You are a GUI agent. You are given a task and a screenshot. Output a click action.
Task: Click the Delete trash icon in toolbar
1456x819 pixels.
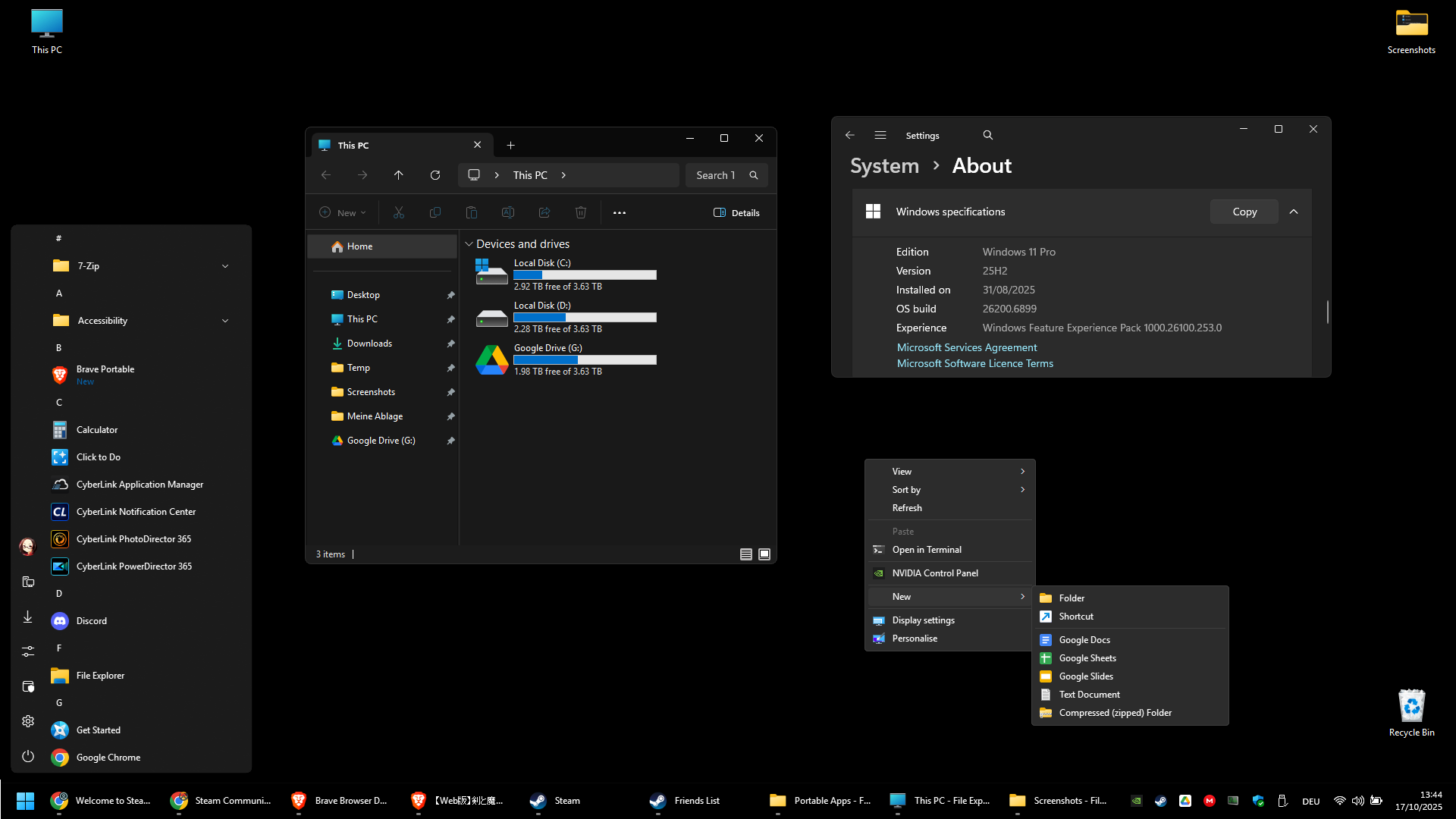click(581, 212)
